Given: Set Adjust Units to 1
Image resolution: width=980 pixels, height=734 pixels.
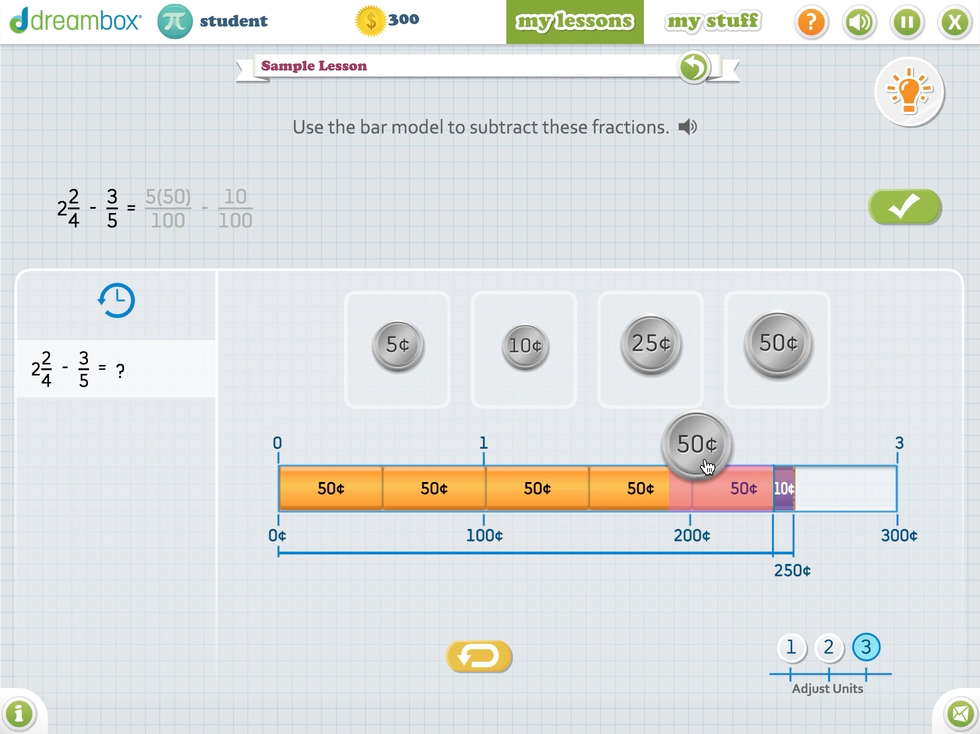Looking at the screenshot, I should click(791, 648).
